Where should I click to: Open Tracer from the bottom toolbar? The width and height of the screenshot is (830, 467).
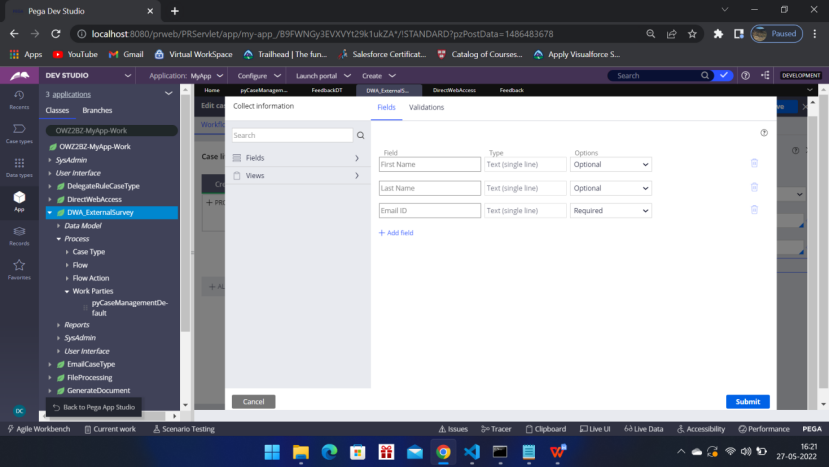496,429
